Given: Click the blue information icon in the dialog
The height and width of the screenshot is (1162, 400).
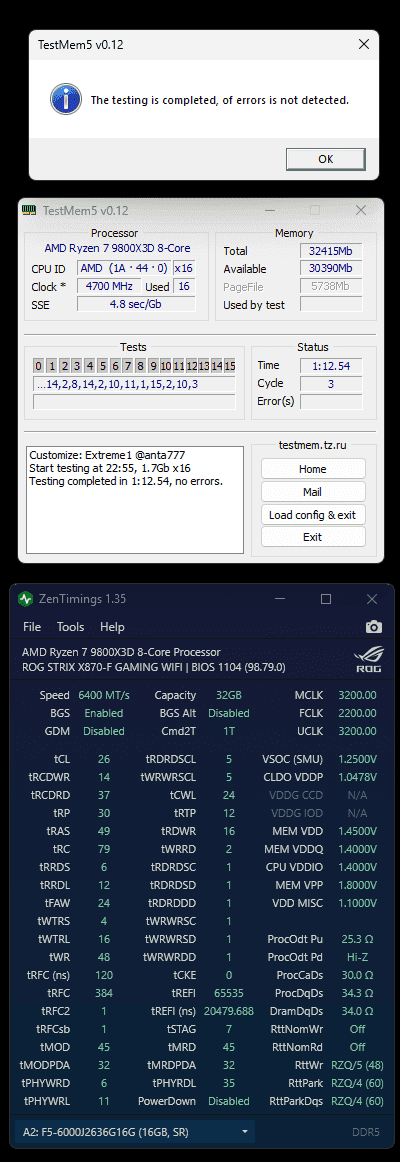Looking at the screenshot, I should pos(66,99).
